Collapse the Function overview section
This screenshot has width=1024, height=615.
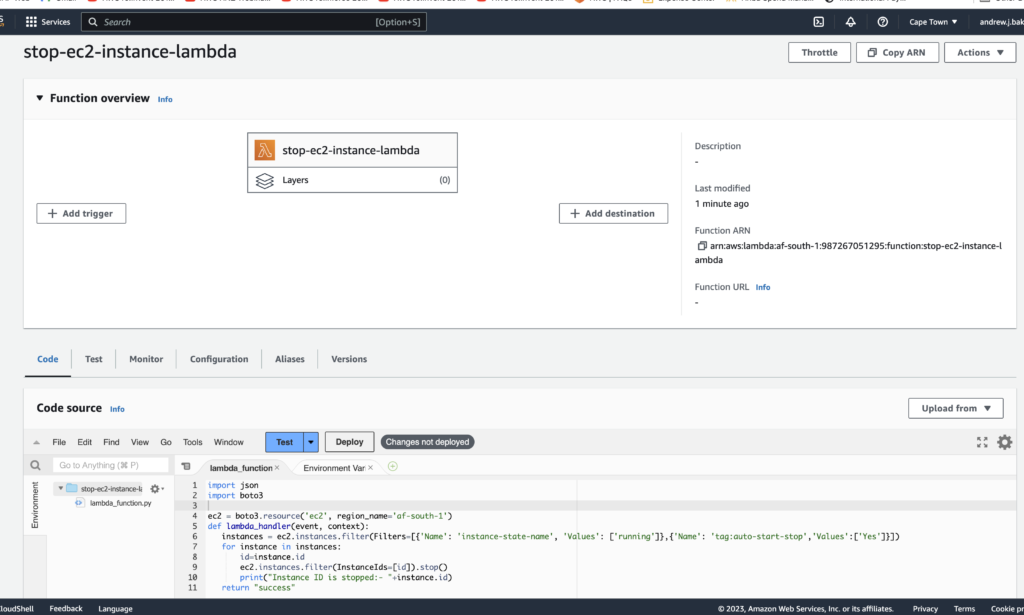pyautogui.click(x=39, y=98)
